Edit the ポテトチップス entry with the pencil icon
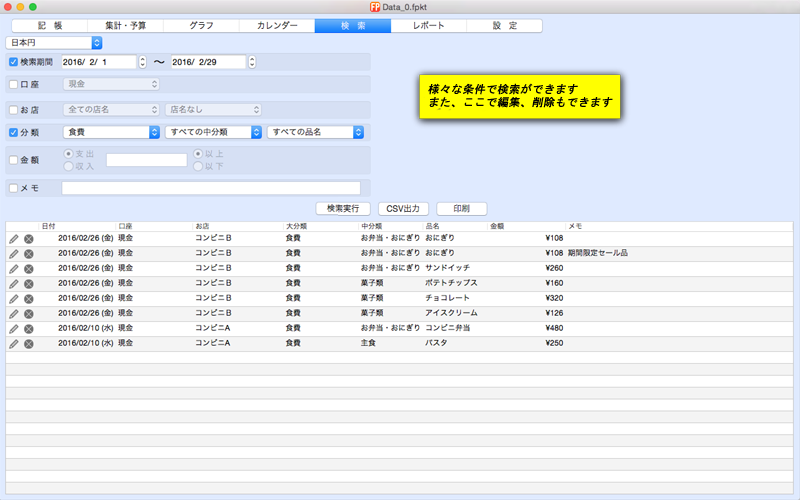This screenshot has width=800, height=500. point(14,283)
